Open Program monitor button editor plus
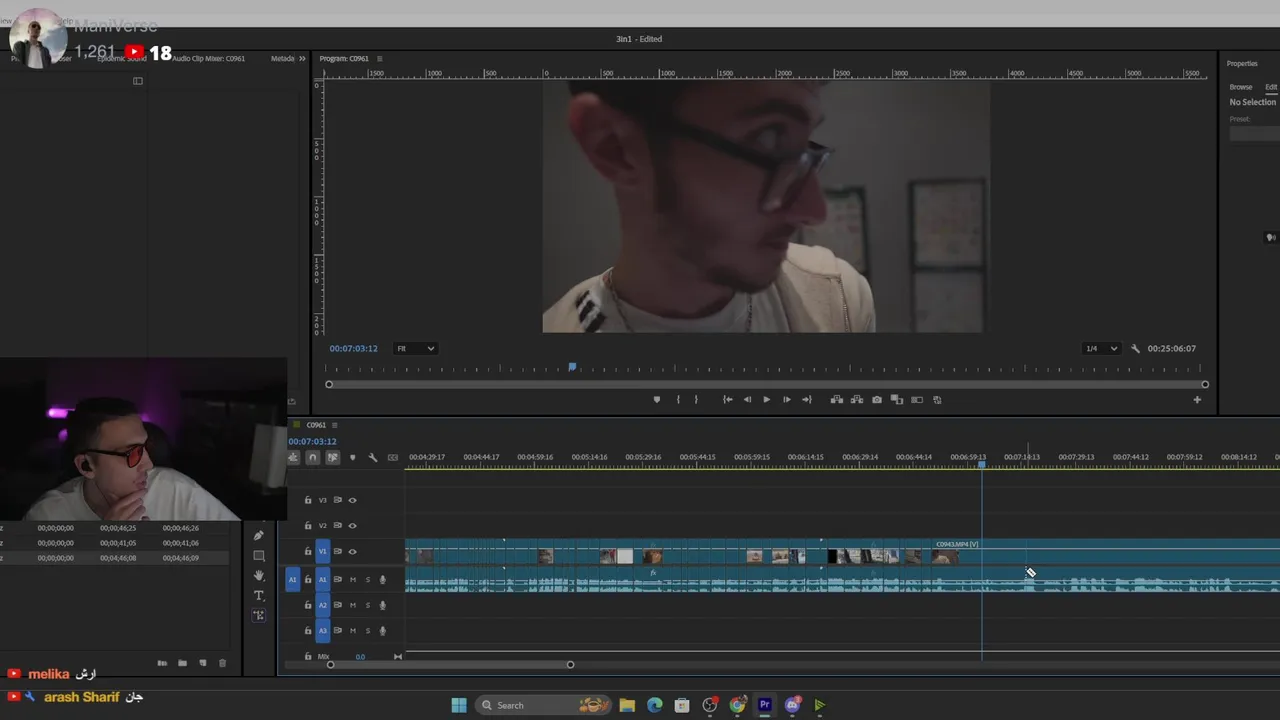The width and height of the screenshot is (1280, 720). point(1197,400)
